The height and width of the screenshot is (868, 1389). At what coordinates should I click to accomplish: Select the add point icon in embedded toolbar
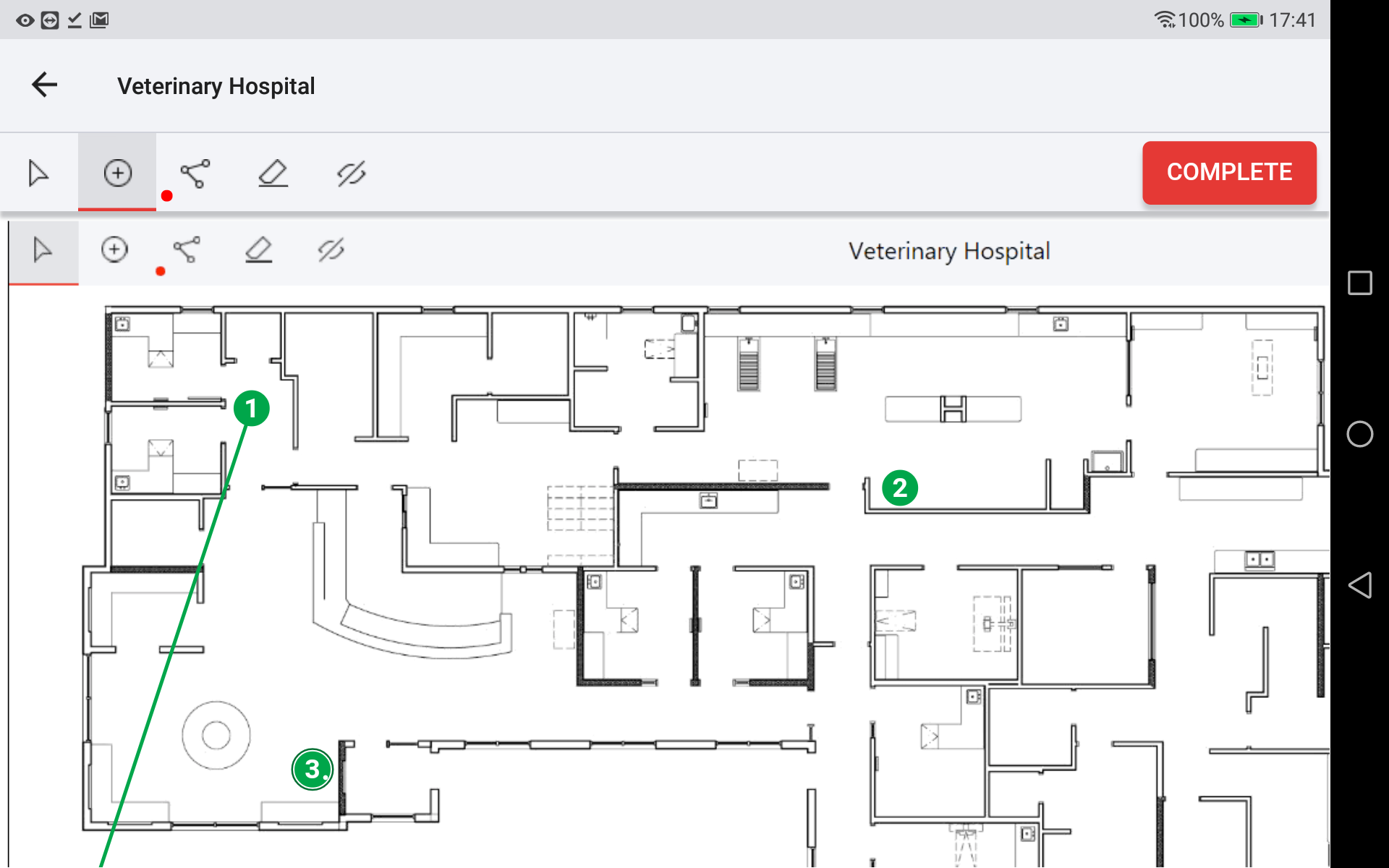tap(114, 250)
